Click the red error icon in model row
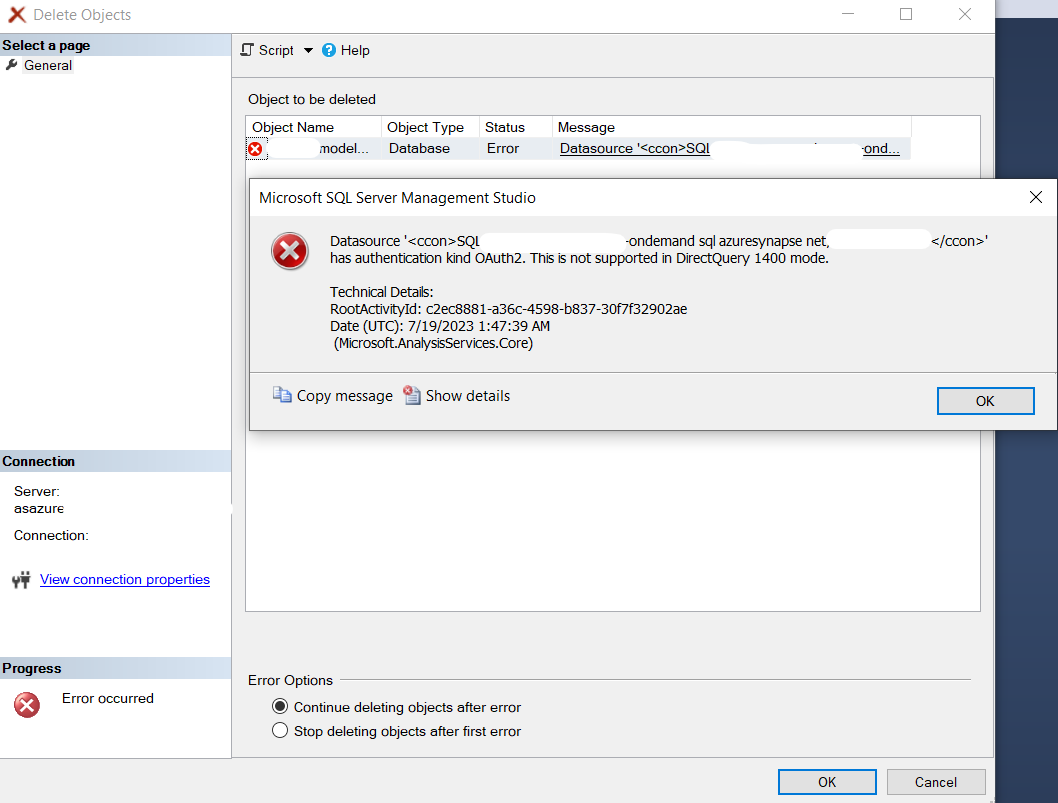 [255, 148]
